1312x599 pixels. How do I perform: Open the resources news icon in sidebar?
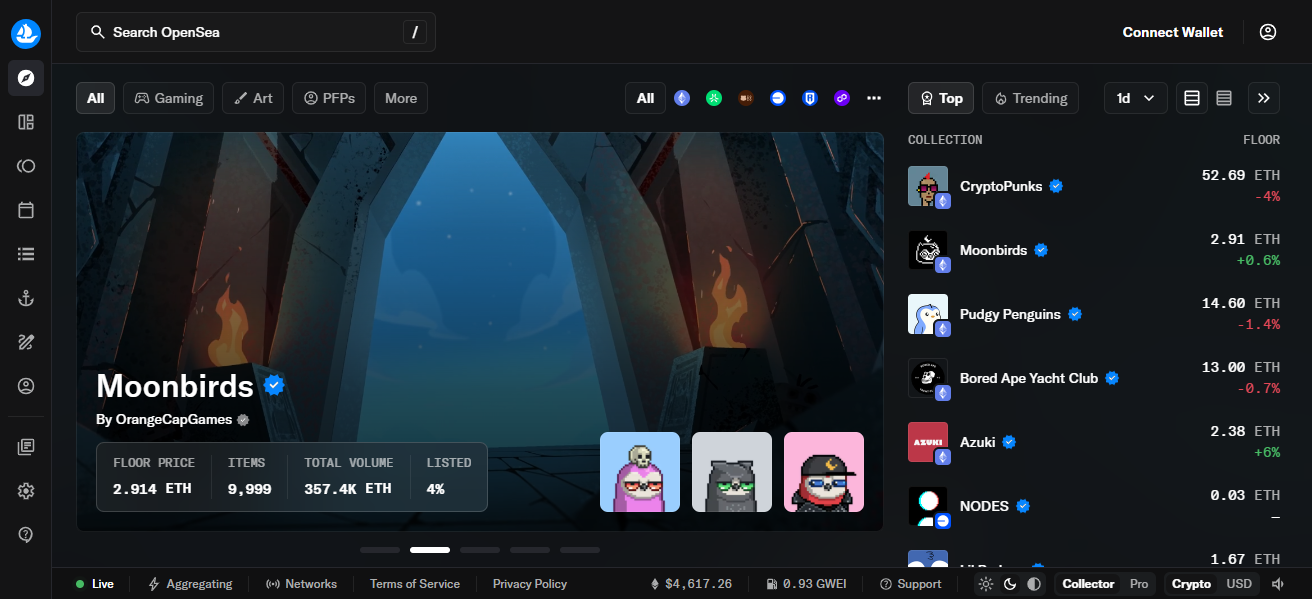coord(26,447)
